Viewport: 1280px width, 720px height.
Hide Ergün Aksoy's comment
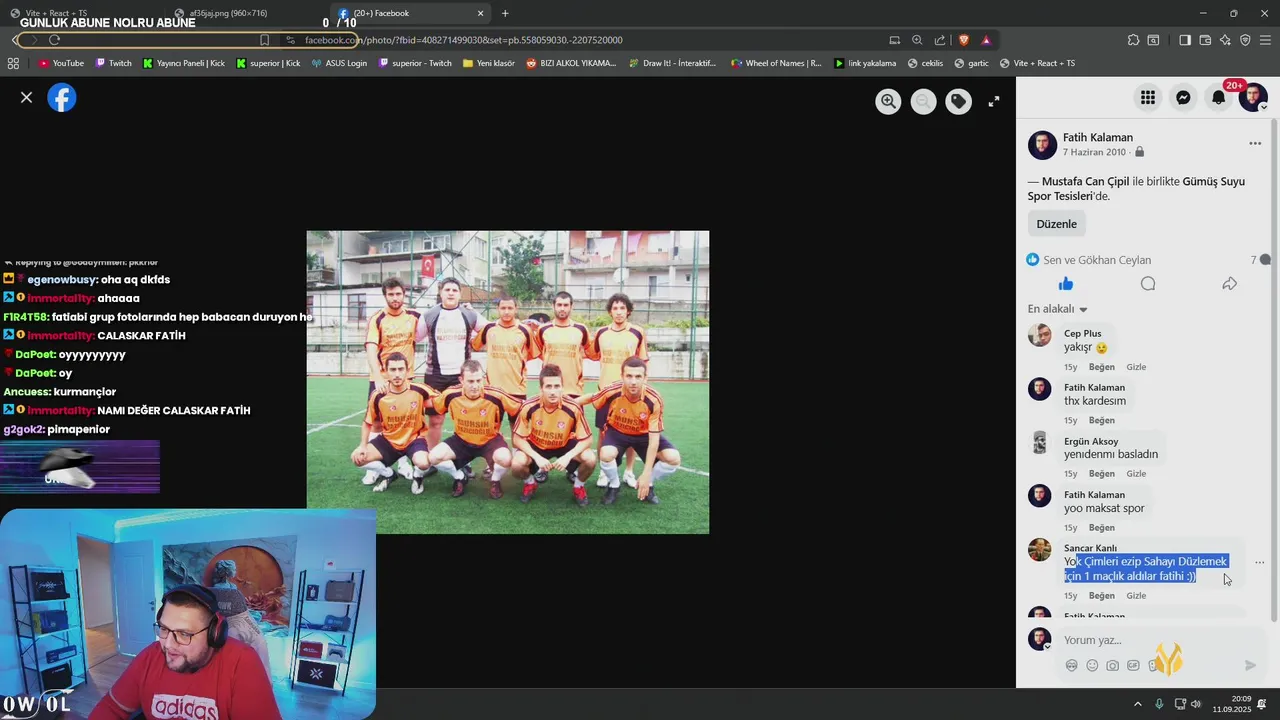pos(1136,474)
